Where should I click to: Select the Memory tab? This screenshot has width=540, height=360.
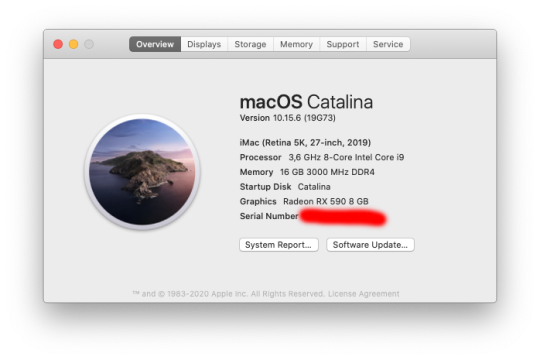pos(297,44)
